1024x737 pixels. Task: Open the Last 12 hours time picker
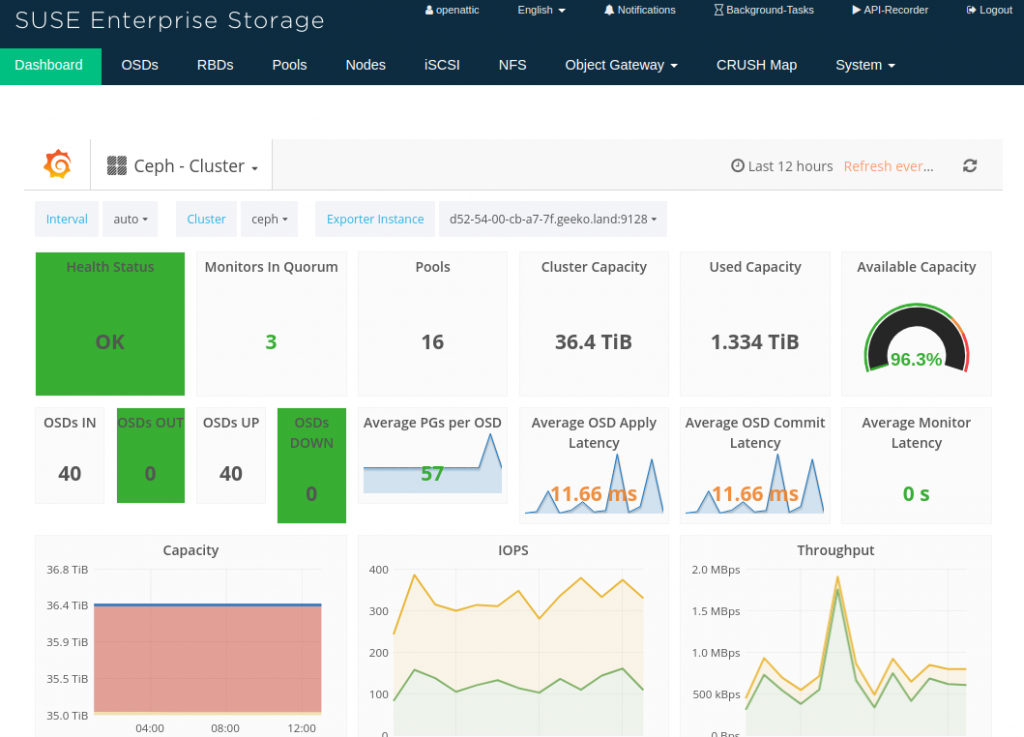(782, 166)
